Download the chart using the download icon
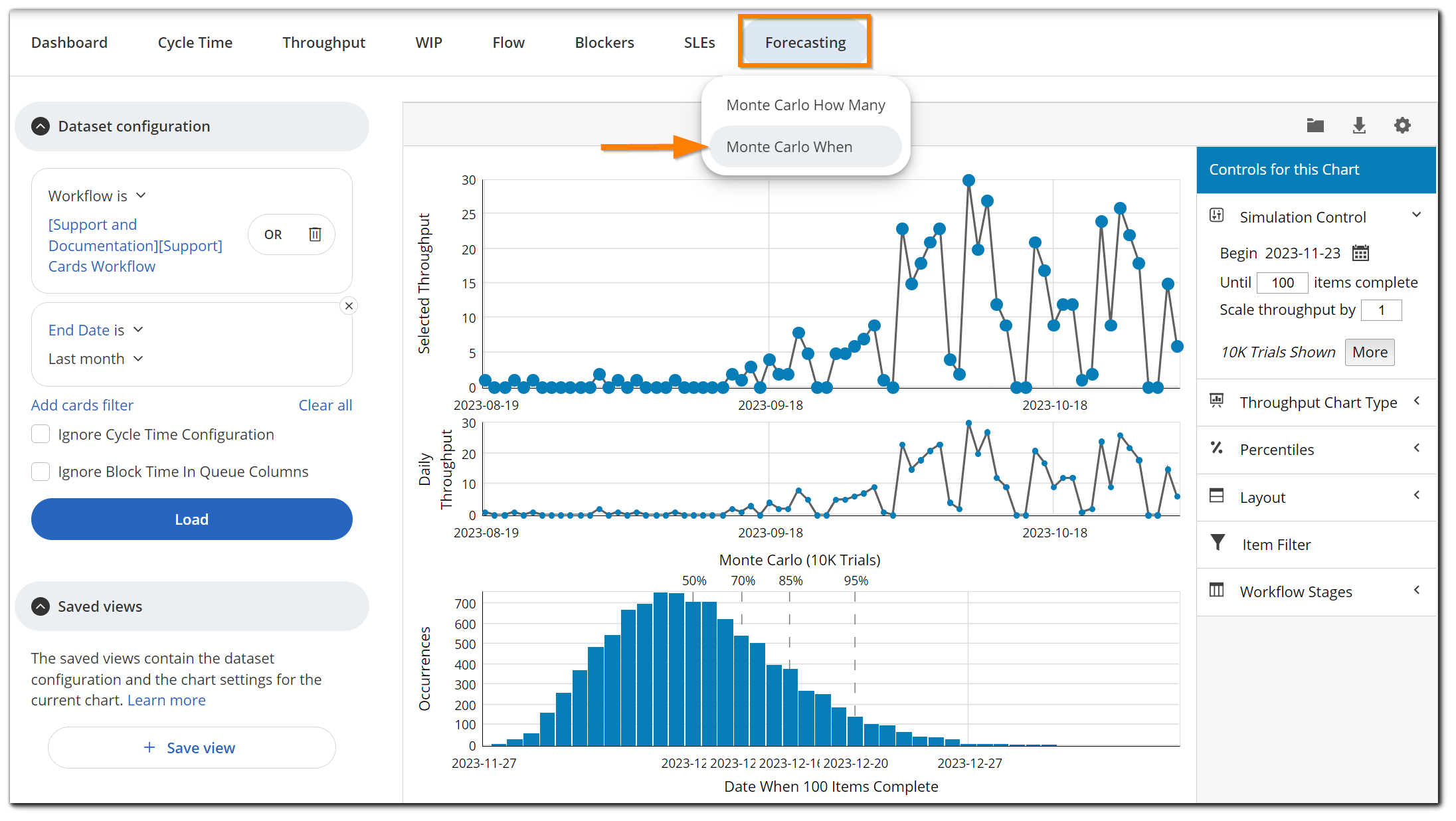This screenshot has width=1456, height=821. [x=1359, y=125]
